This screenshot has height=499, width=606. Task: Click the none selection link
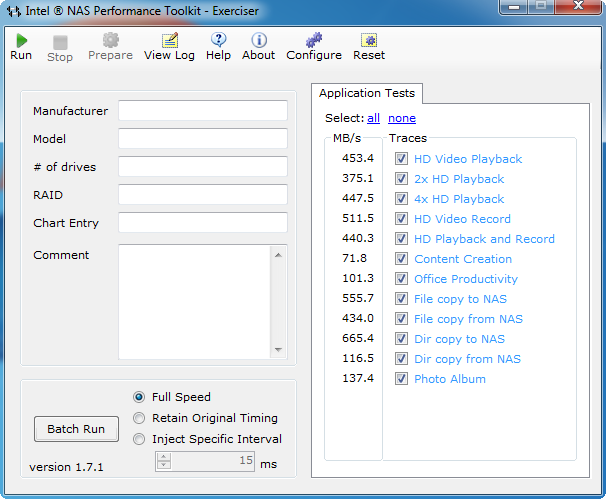402,118
